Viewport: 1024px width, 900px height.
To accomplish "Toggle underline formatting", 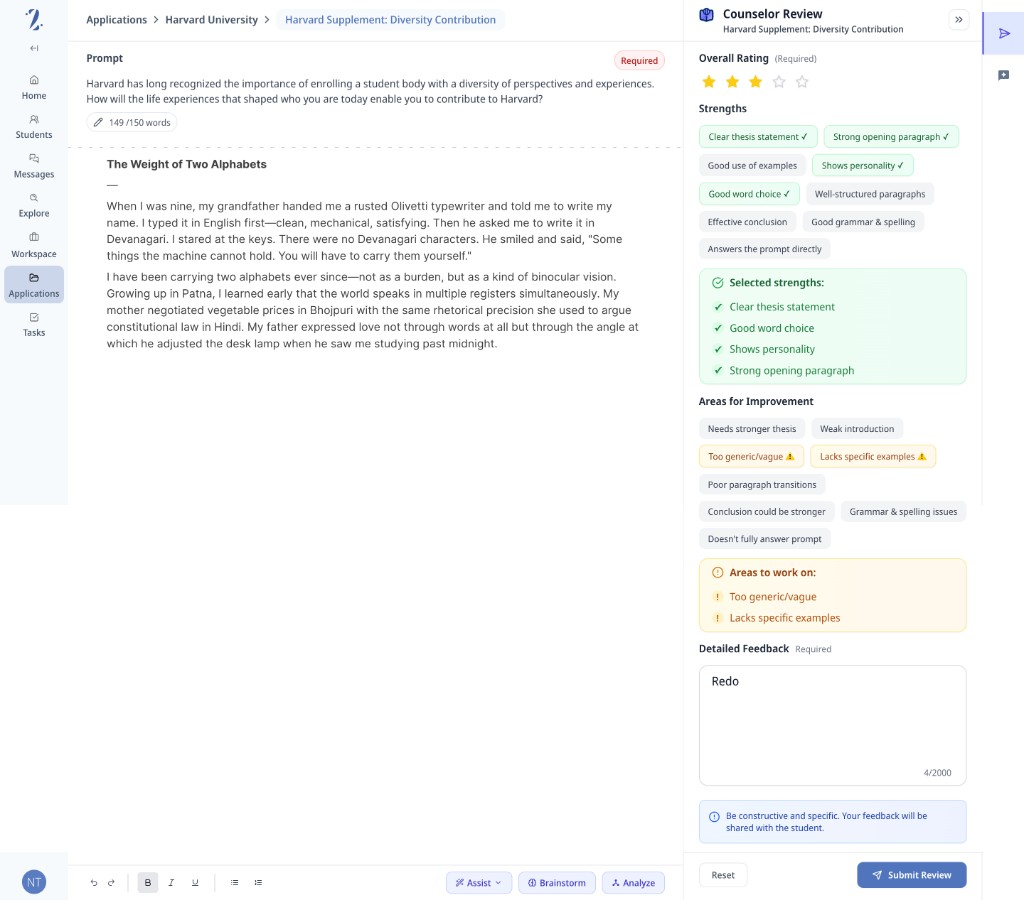I will coord(195,882).
